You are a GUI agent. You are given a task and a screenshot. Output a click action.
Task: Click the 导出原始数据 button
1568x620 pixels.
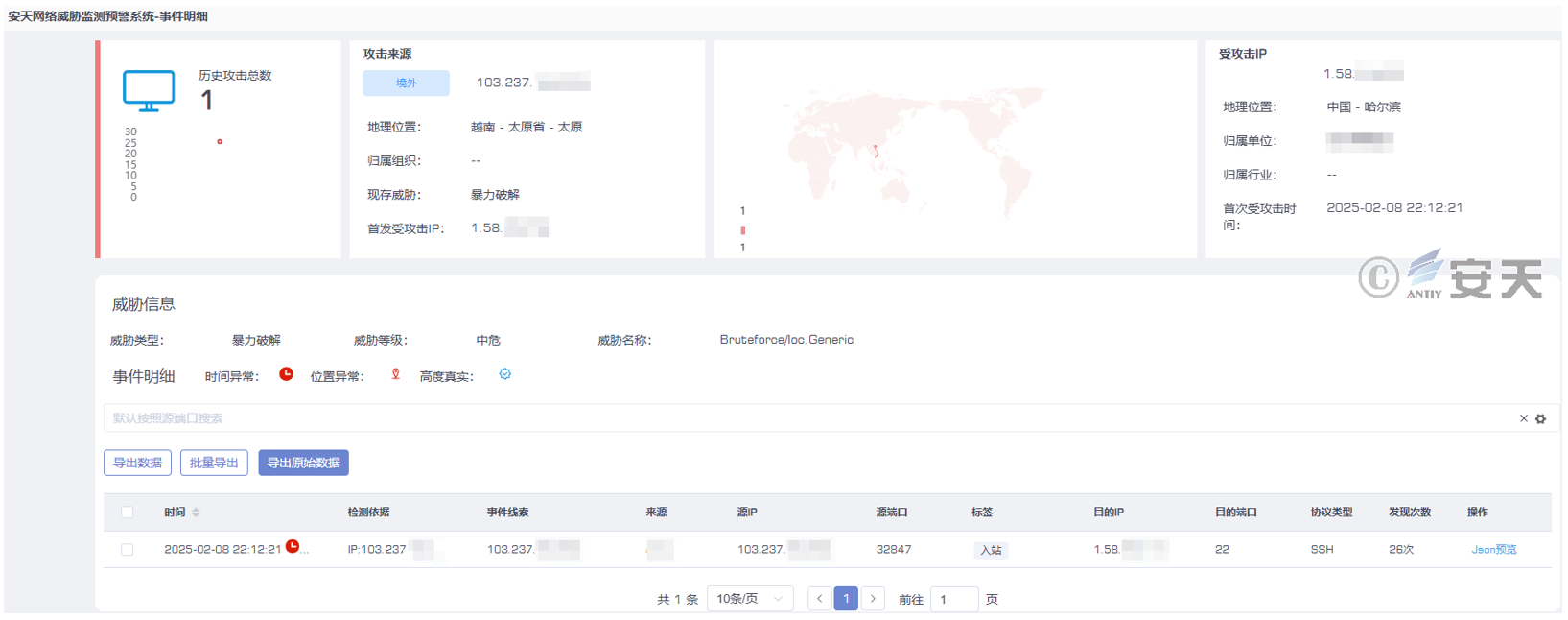coord(303,463)
